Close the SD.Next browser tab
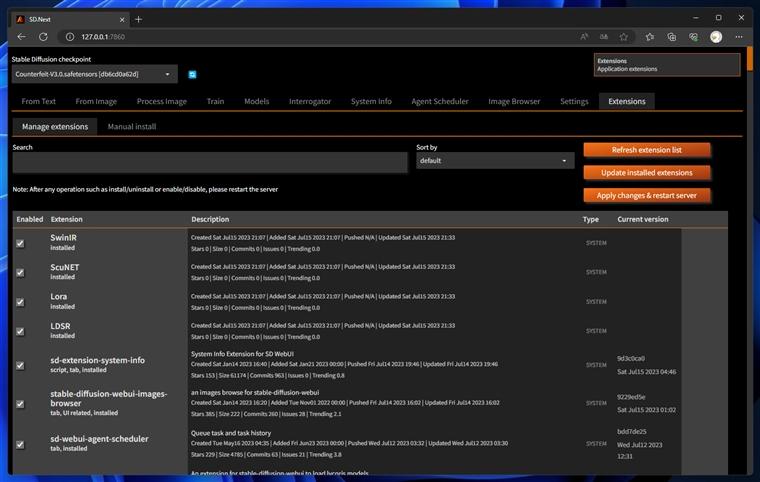The width and height of the screenshot is (760, 482). (122, 19)
